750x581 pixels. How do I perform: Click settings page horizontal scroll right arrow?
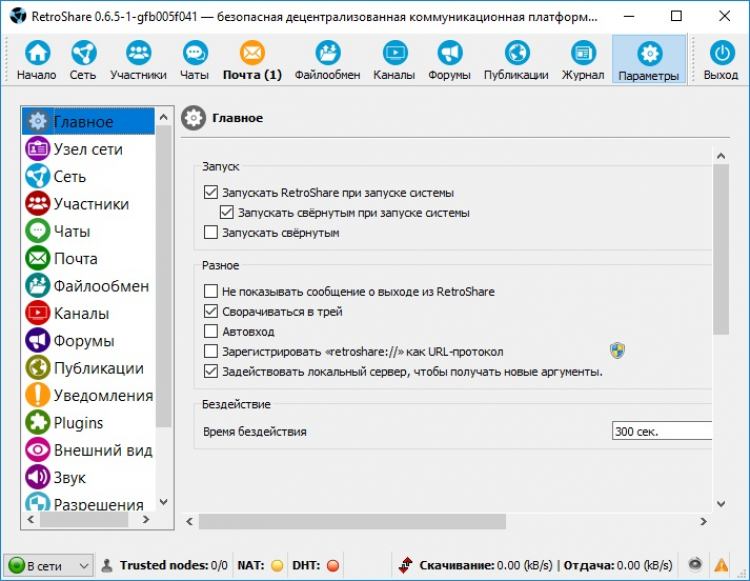click(703, 522)
